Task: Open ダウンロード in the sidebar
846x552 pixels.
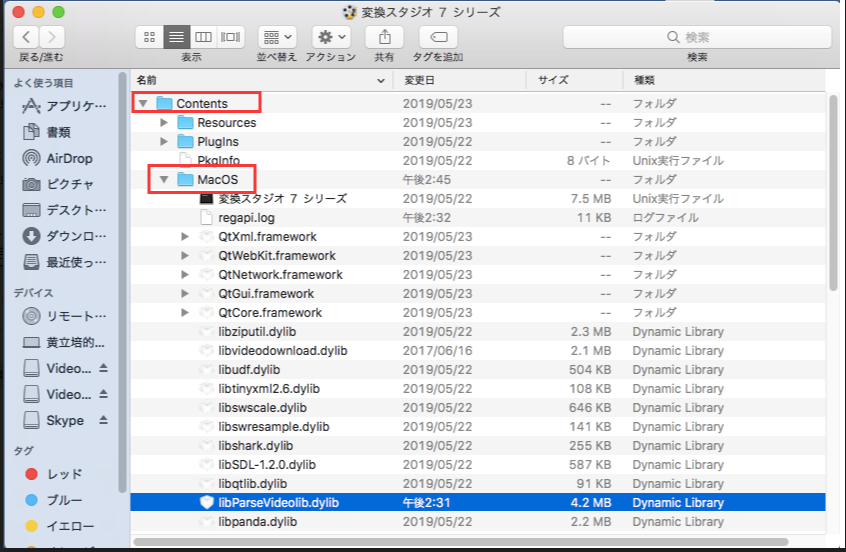Action: [64, 236]
